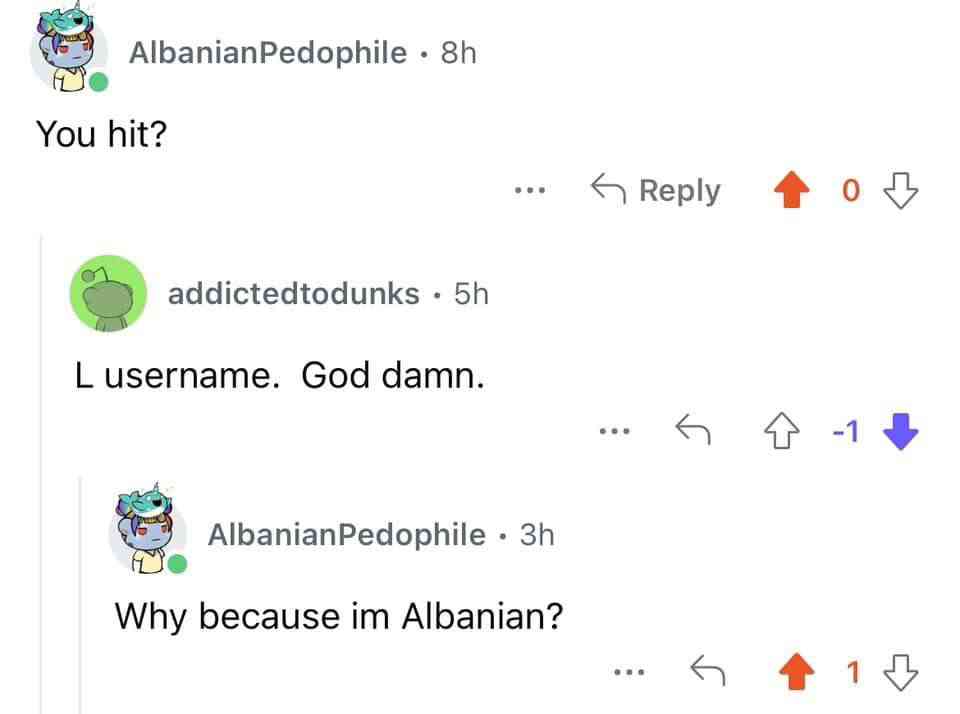This screenshot has width=960, height=714.
Task: Open username link on the 3h reply
Action: (x=347, y=535)
